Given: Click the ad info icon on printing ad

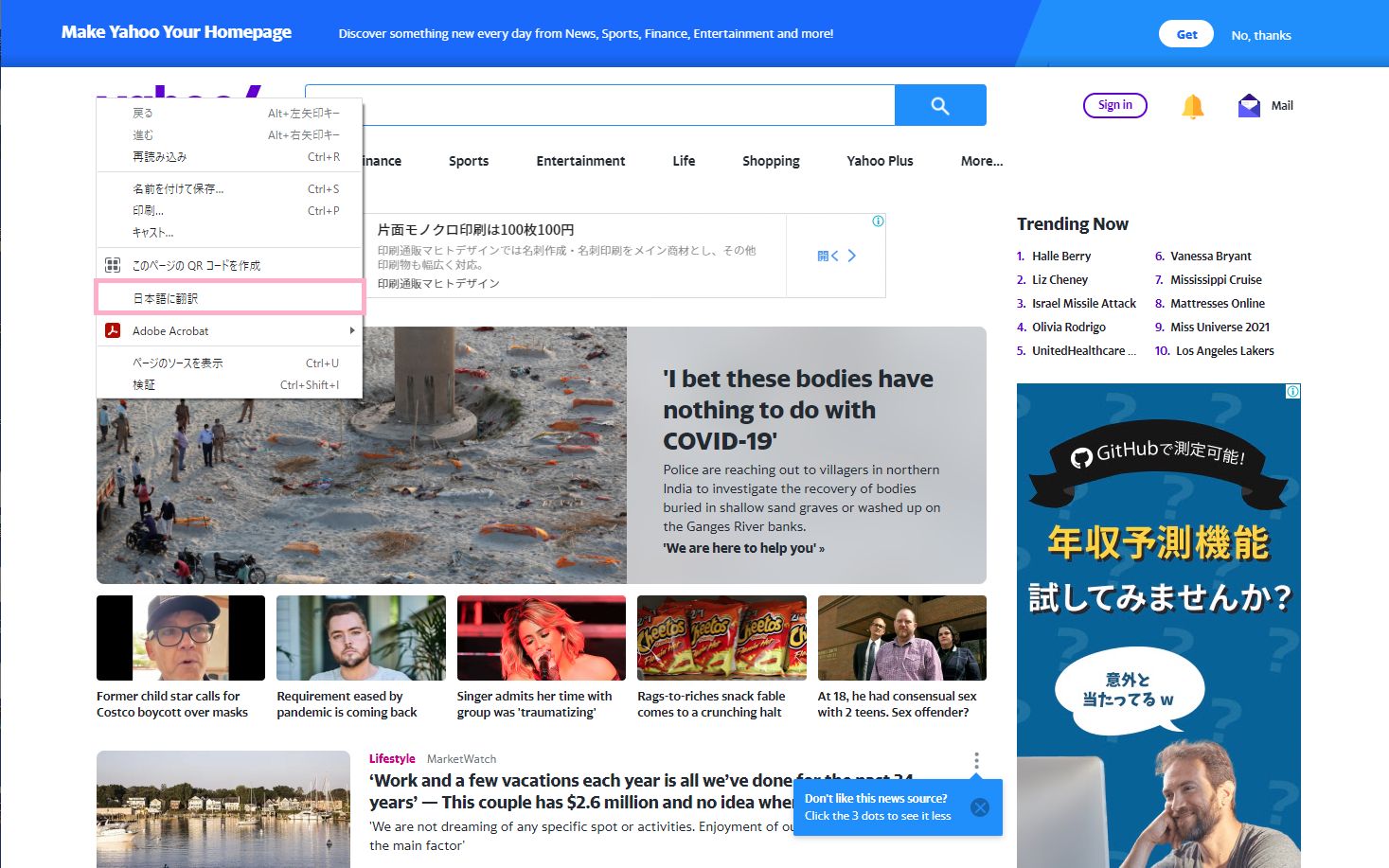Looking at the screenshot, I should pyautogui.click(x=878, y=221).
